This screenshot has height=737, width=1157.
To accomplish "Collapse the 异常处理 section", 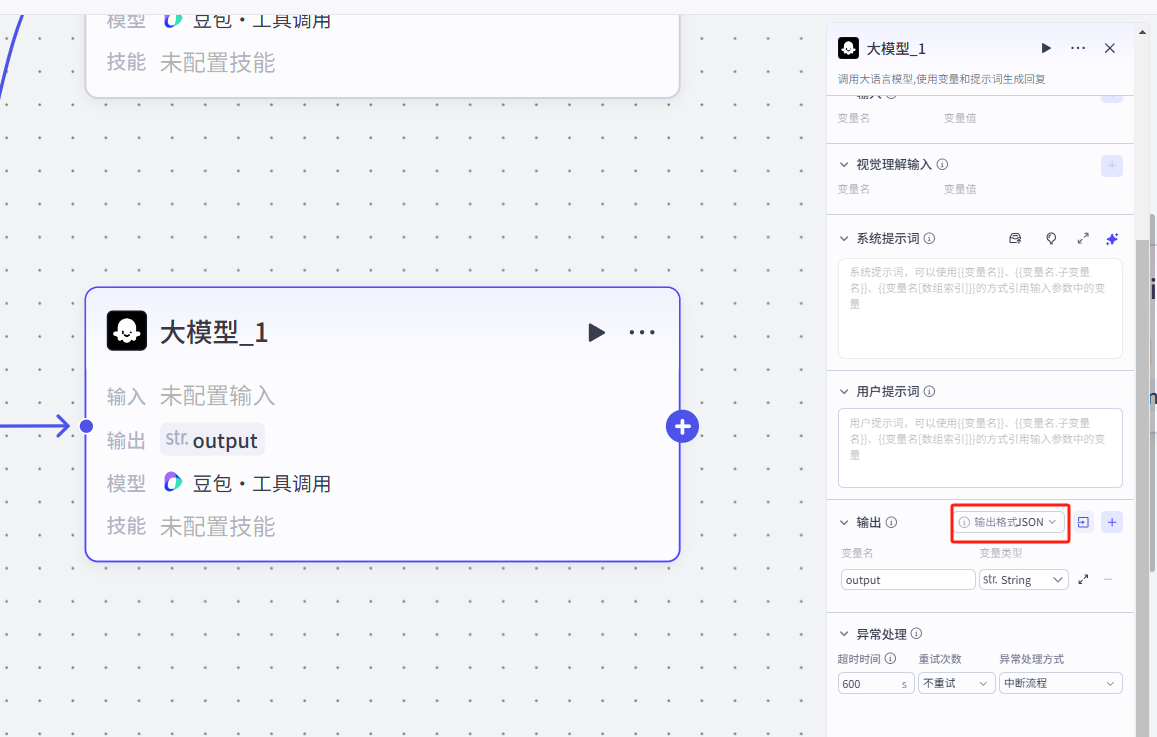I will tap(843, 634).
